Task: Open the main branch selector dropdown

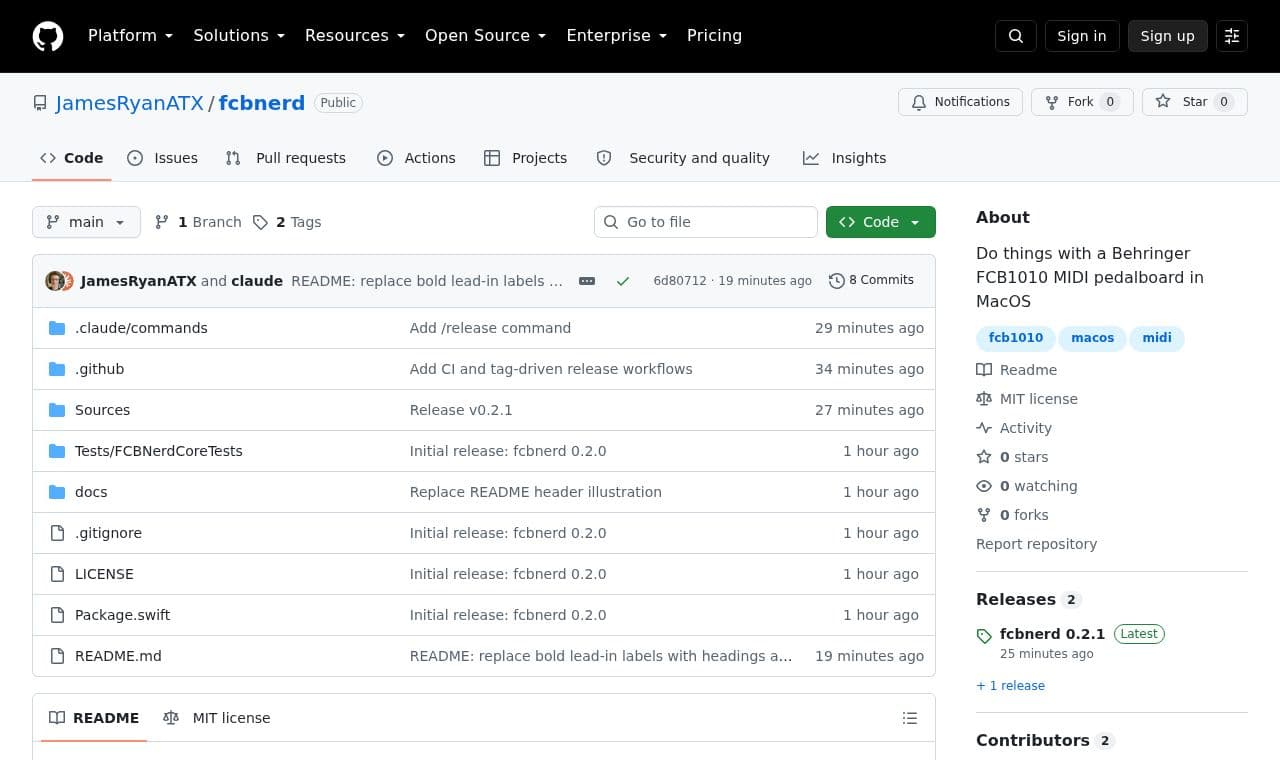Action: coord(86,222)
